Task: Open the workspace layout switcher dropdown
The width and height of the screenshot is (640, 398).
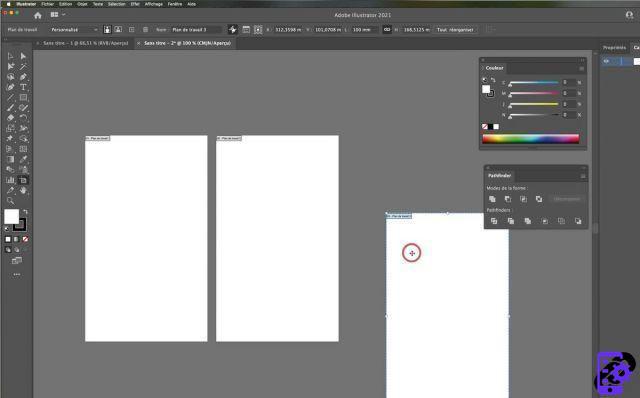Action: 58,15
